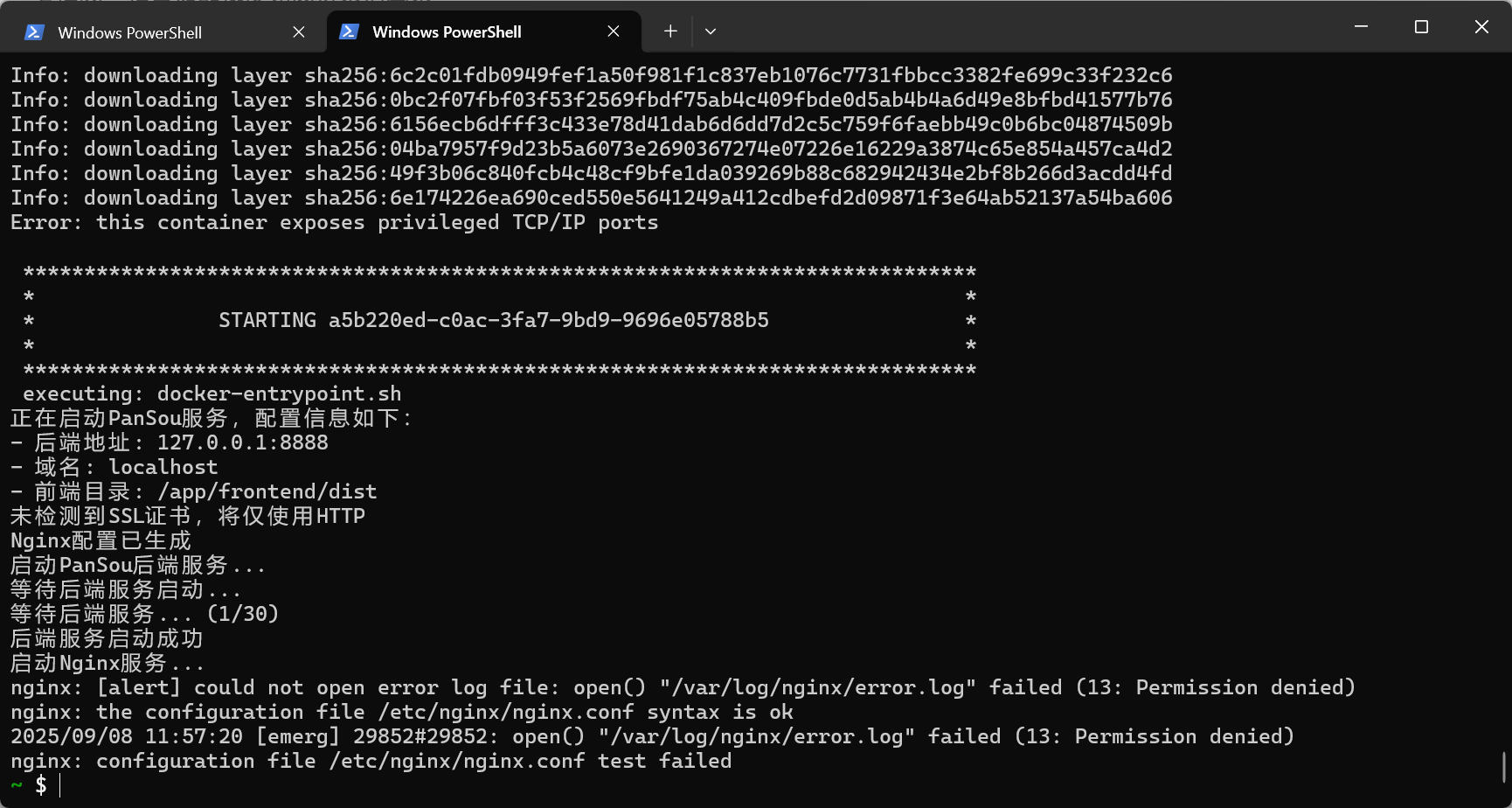Click the Permission denied error message
The image size is (1512, 808).
click(x=1224, y=687)
